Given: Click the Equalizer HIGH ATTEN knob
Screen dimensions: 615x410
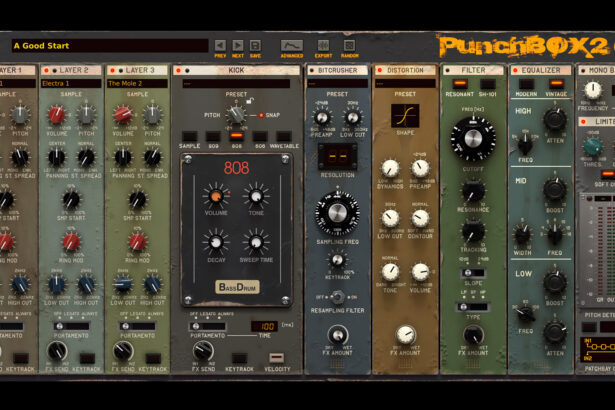Looking at the screenshot, I should click(555, 120).
